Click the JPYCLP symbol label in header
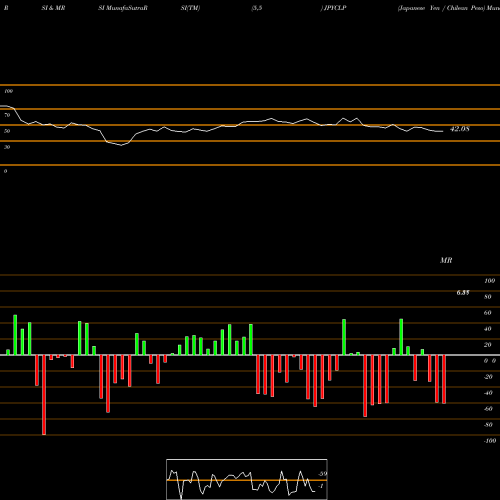Screen dimensions: 500x500 pos(335,8)
